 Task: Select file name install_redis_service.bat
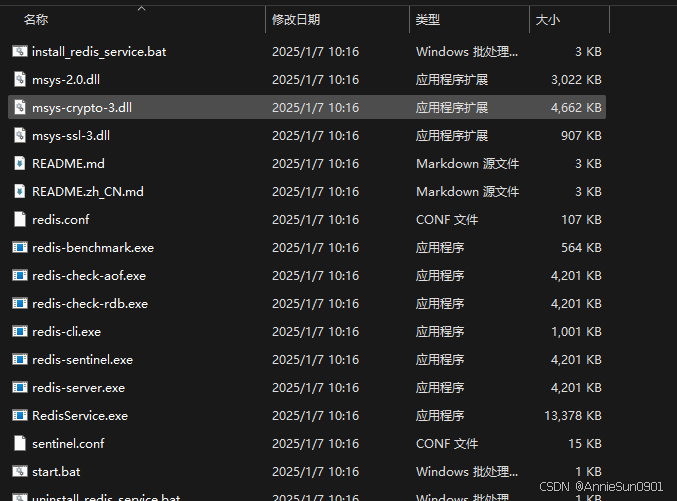99,52
